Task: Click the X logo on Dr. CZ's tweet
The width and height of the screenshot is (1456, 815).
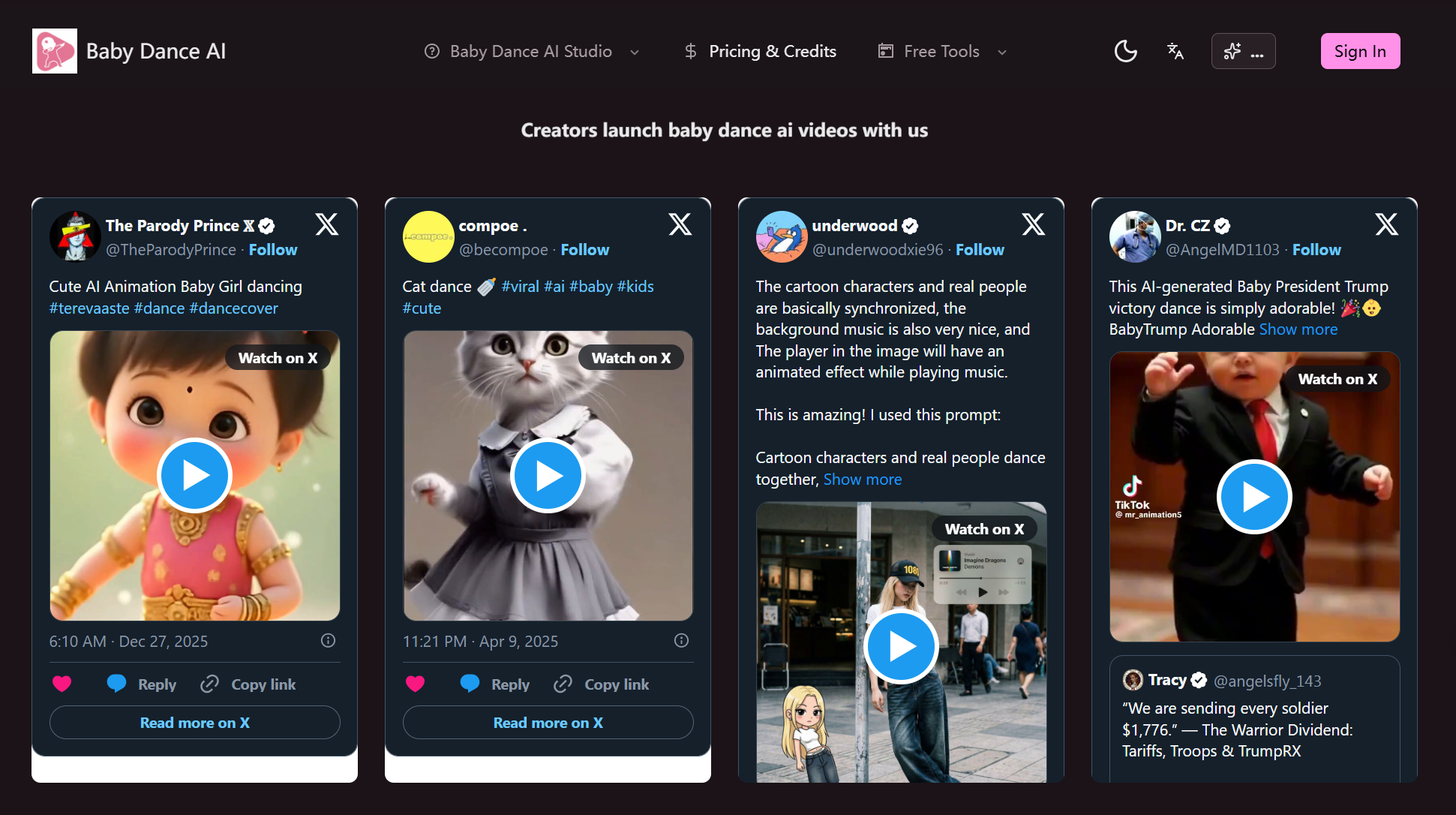Action: point(1386,224)
